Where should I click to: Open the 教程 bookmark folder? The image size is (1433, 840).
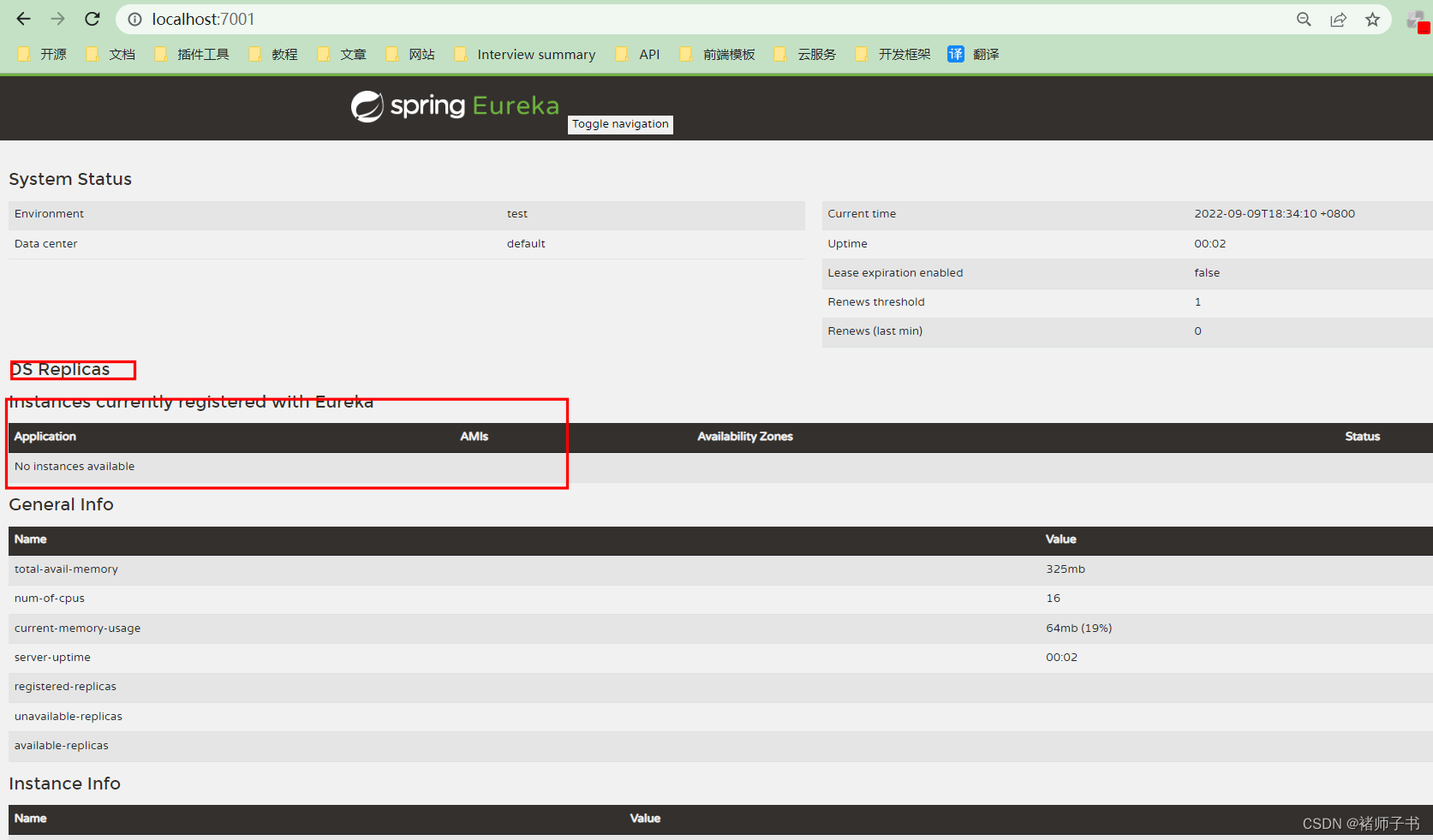coord(273,54)
